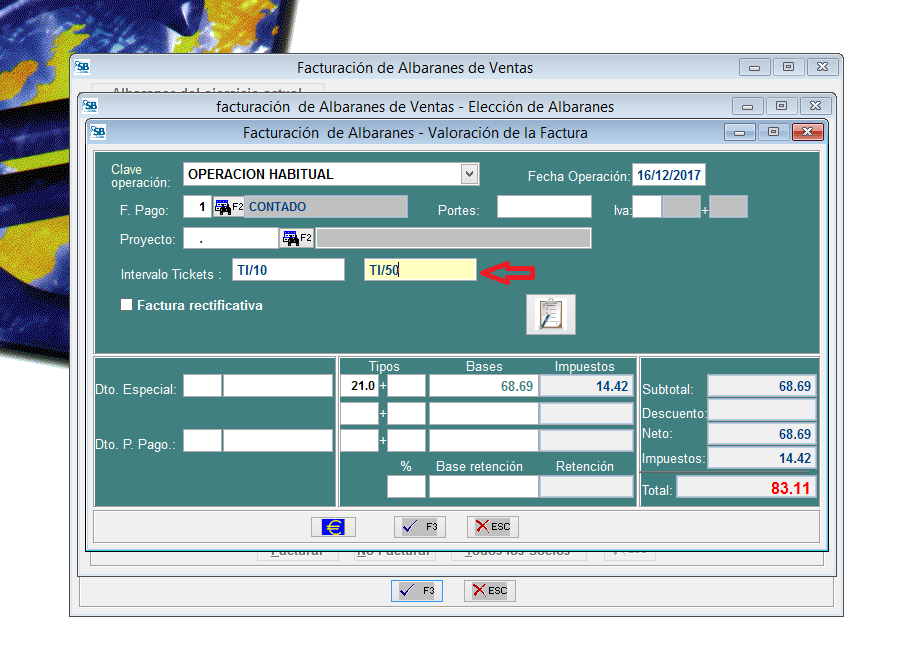Click the F. Pago code field
The image size is (913, 649).
(197, 207)
